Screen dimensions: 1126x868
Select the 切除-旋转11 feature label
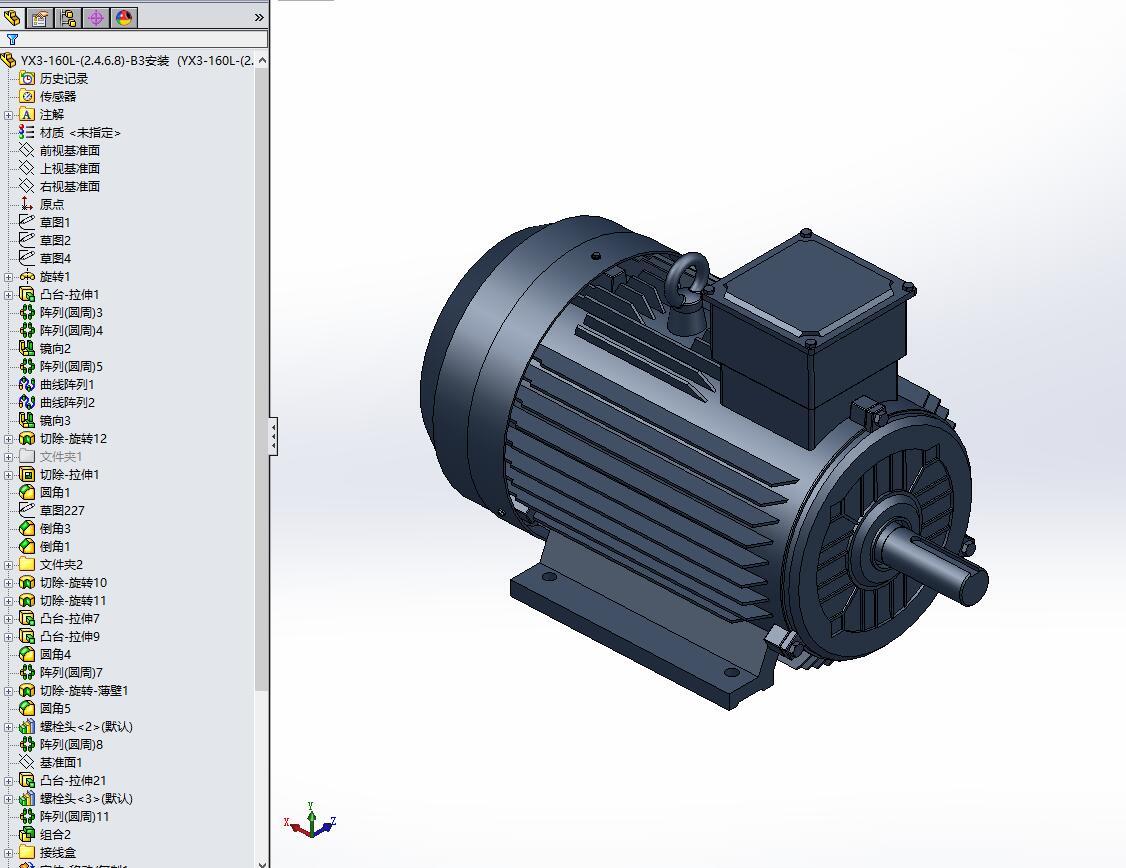(73, 600)
